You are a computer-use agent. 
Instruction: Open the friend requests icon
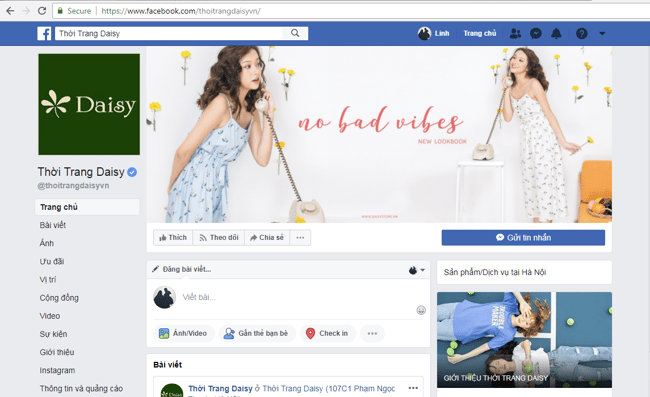515,33
